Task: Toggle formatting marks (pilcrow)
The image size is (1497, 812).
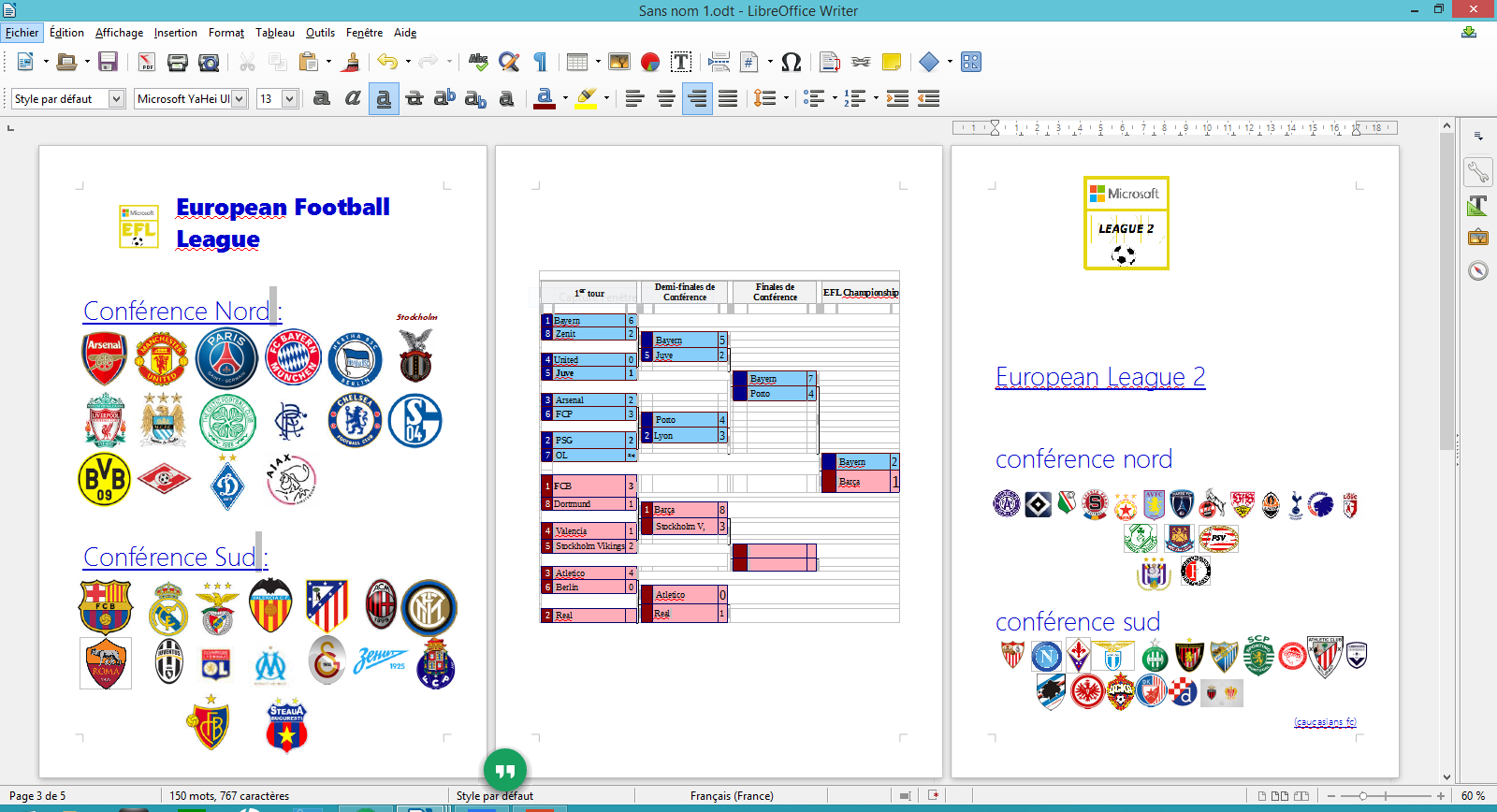Action: click(x=540, y=63)
